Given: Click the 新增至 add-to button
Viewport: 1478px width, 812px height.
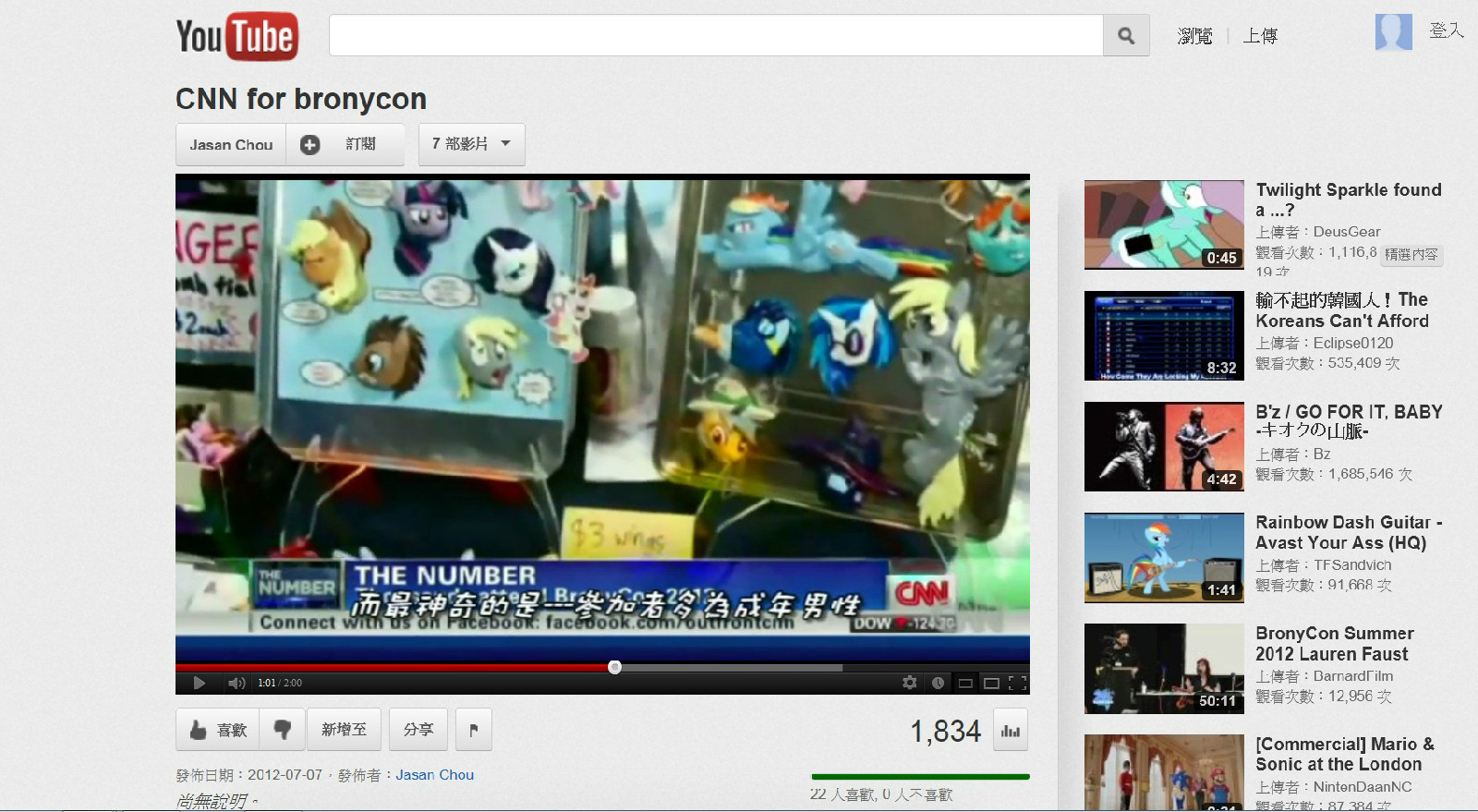Looking at the screenshot, I should coord(344,730).
